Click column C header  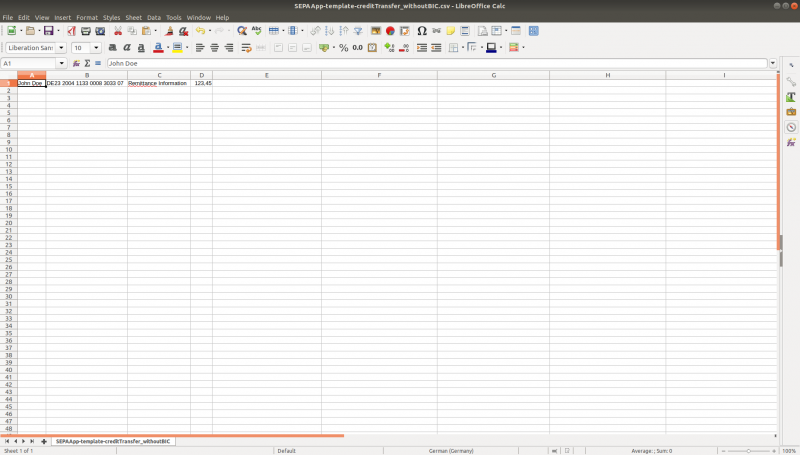159,75
